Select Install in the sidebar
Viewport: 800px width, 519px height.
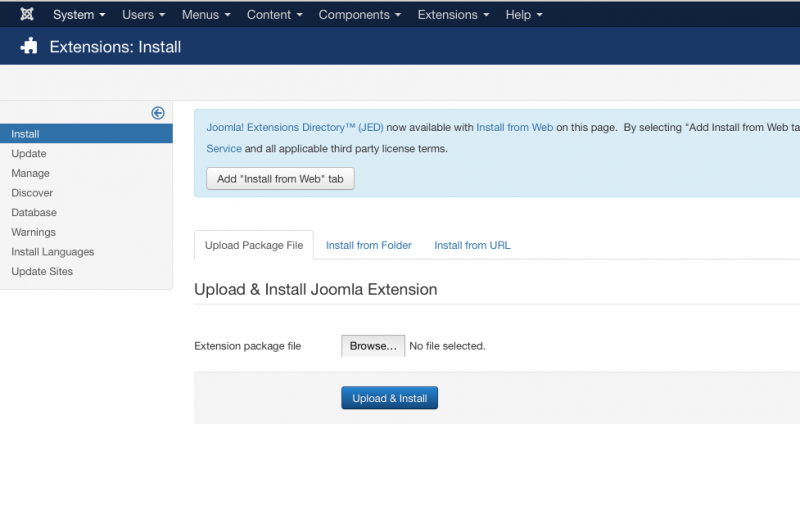pos(86,134)
